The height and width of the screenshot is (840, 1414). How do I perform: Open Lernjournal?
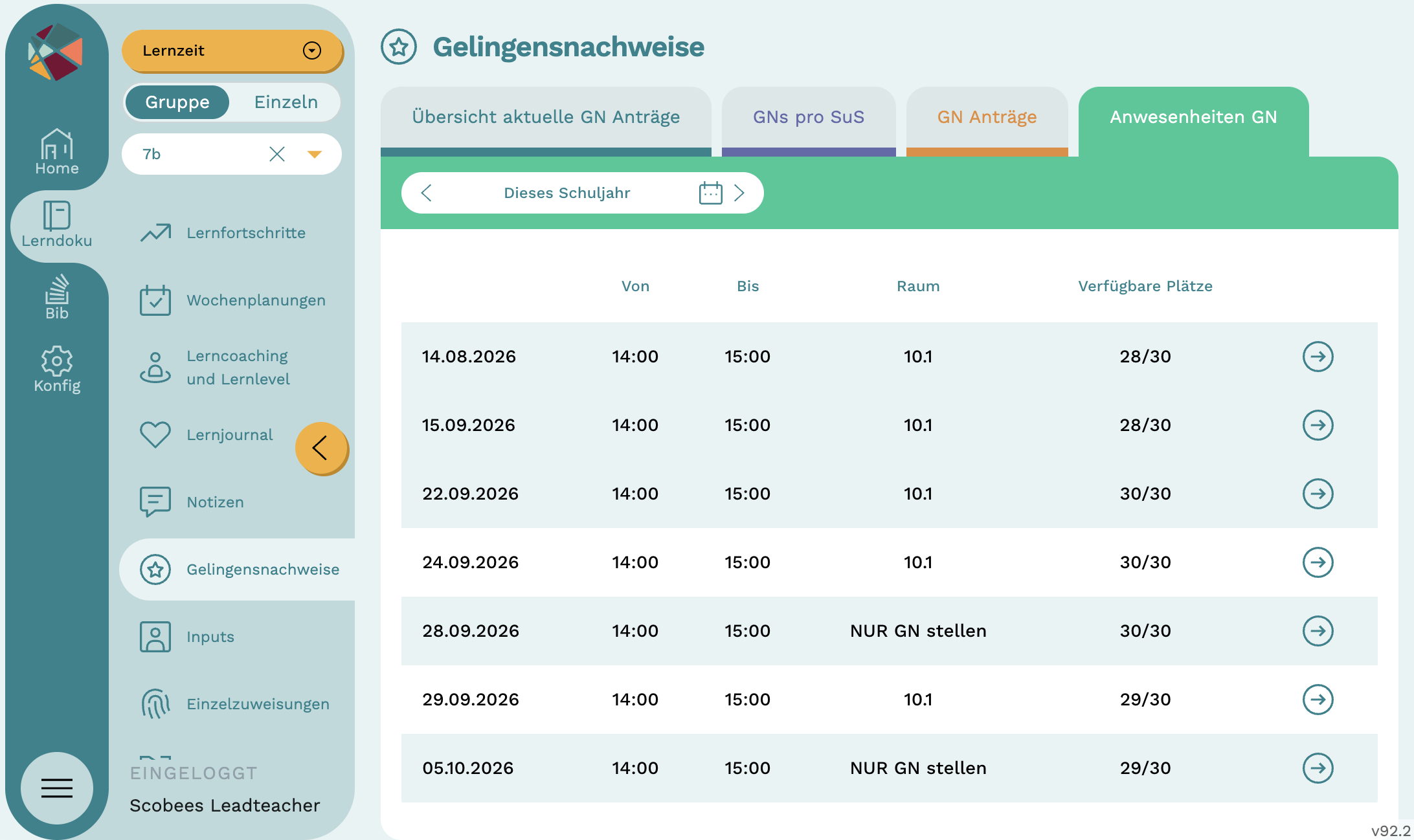pos(207,435)
